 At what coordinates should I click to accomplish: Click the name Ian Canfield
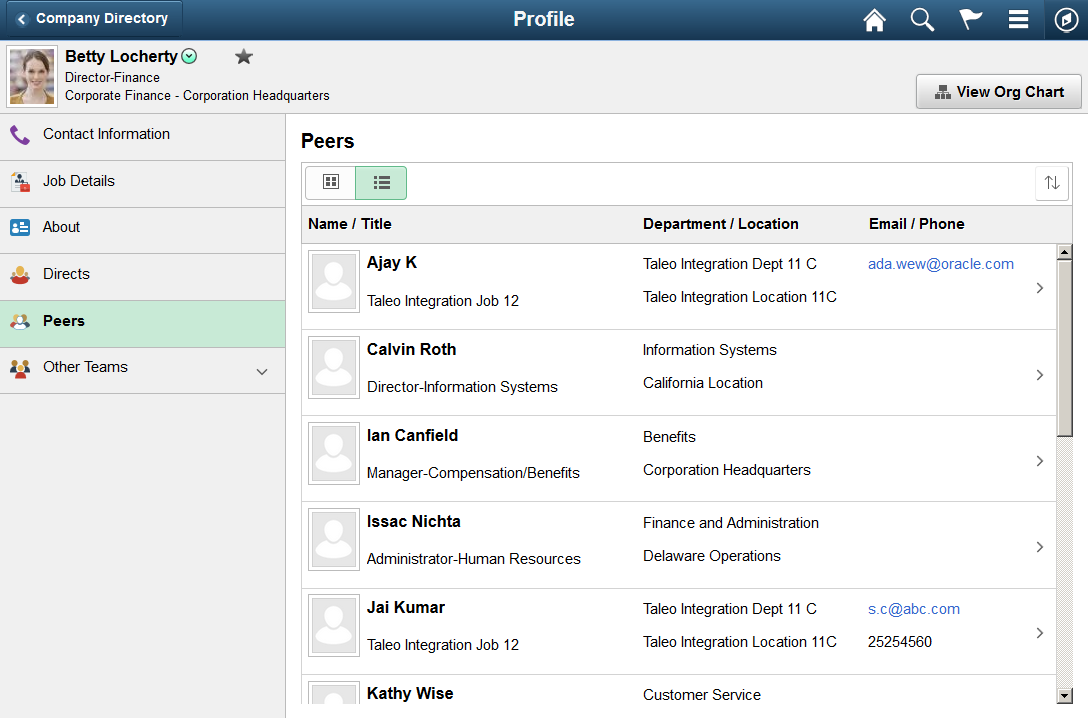click(412, 436)
